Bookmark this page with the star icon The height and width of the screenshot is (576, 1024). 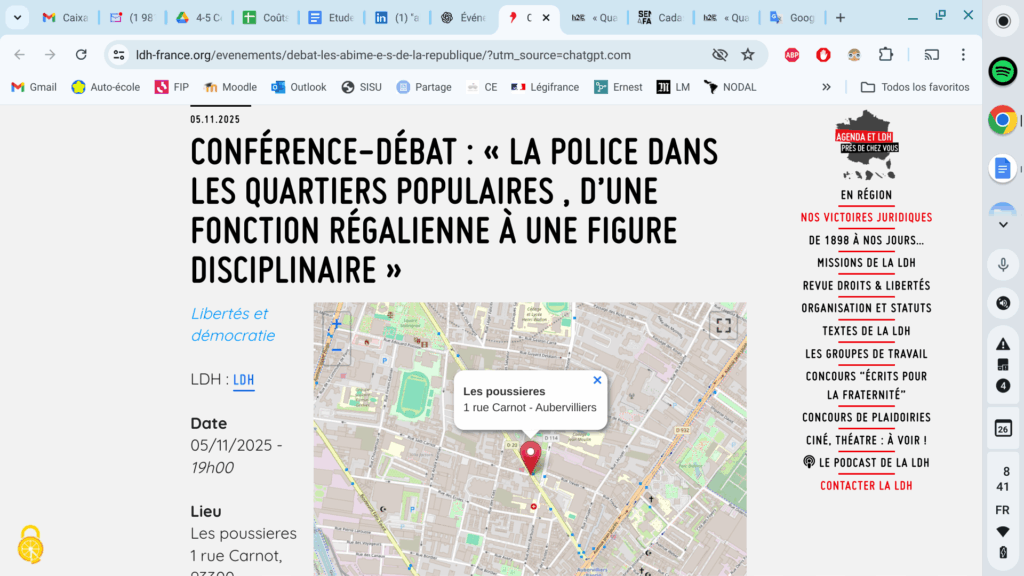point(748,55)
